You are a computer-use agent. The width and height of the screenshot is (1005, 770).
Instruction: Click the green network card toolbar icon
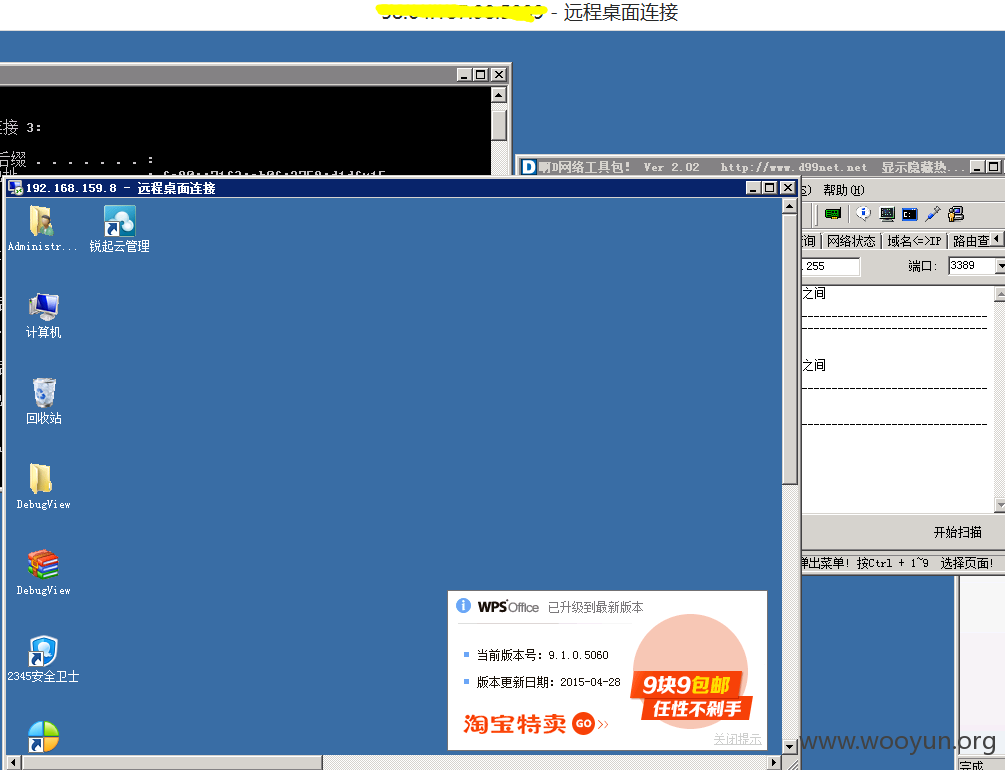pos(833,213)
